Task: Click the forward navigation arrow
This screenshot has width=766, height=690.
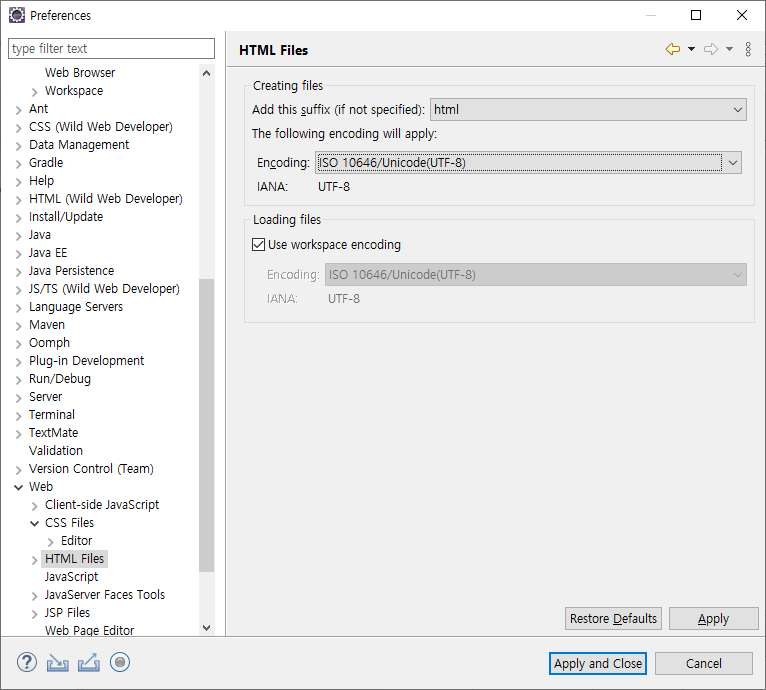Action: coord(711,49)
